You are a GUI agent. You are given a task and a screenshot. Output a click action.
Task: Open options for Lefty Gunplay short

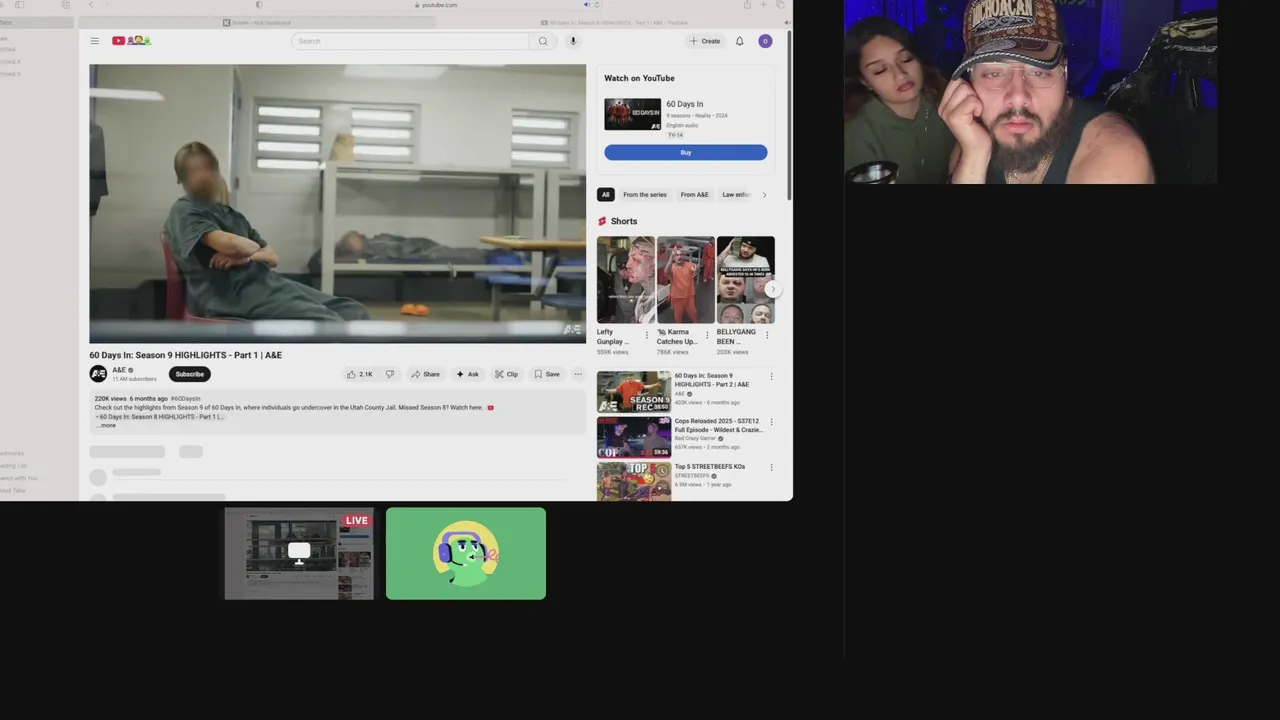647,335
